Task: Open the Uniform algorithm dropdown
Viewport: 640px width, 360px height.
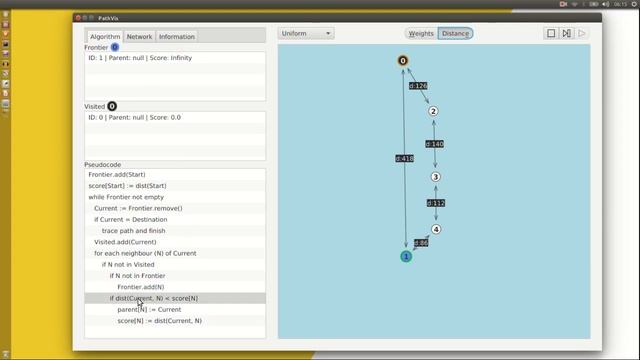Action: 306,33
